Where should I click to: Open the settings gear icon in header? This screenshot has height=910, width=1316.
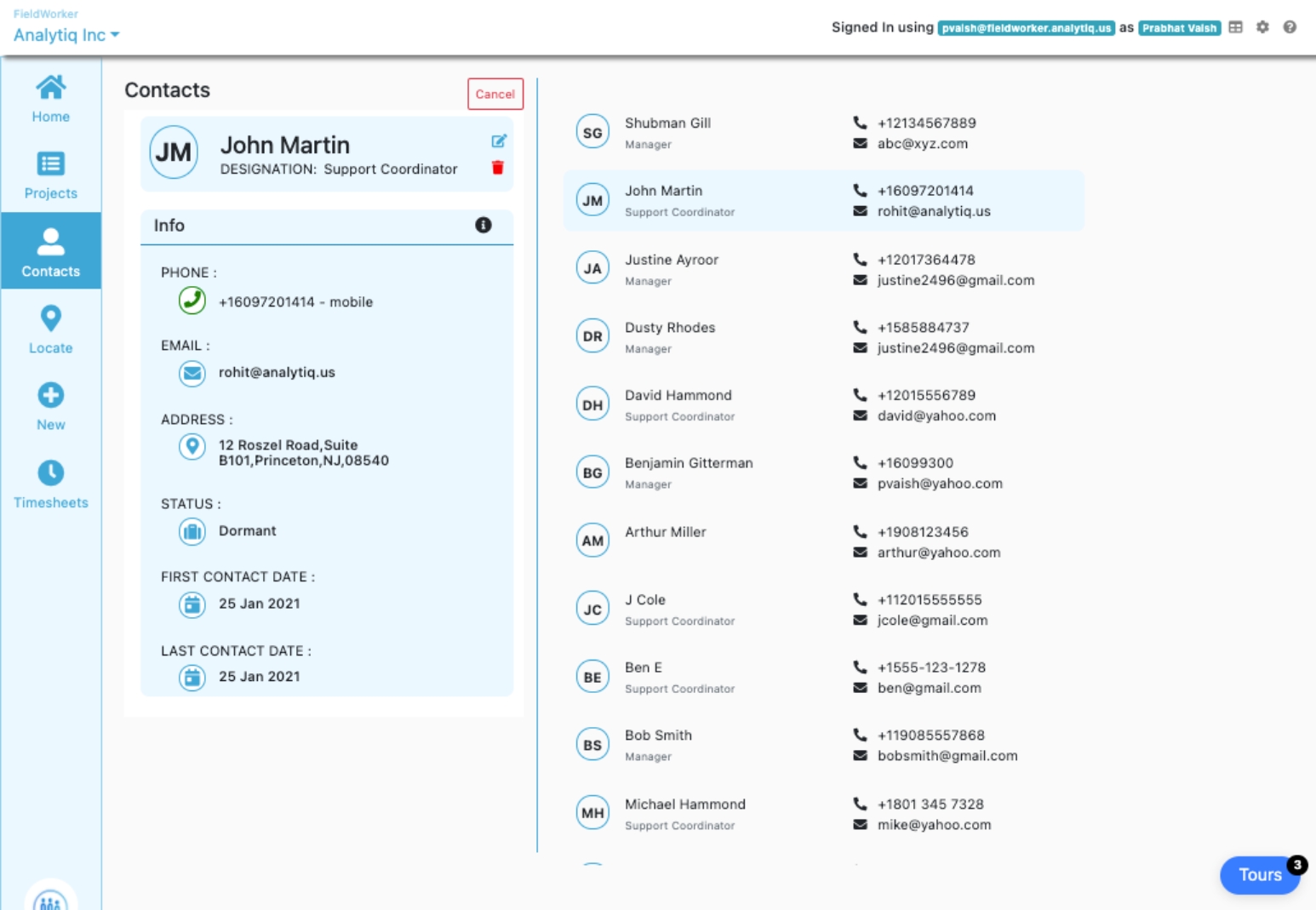pyautogui.click(x=1262, y=27)
